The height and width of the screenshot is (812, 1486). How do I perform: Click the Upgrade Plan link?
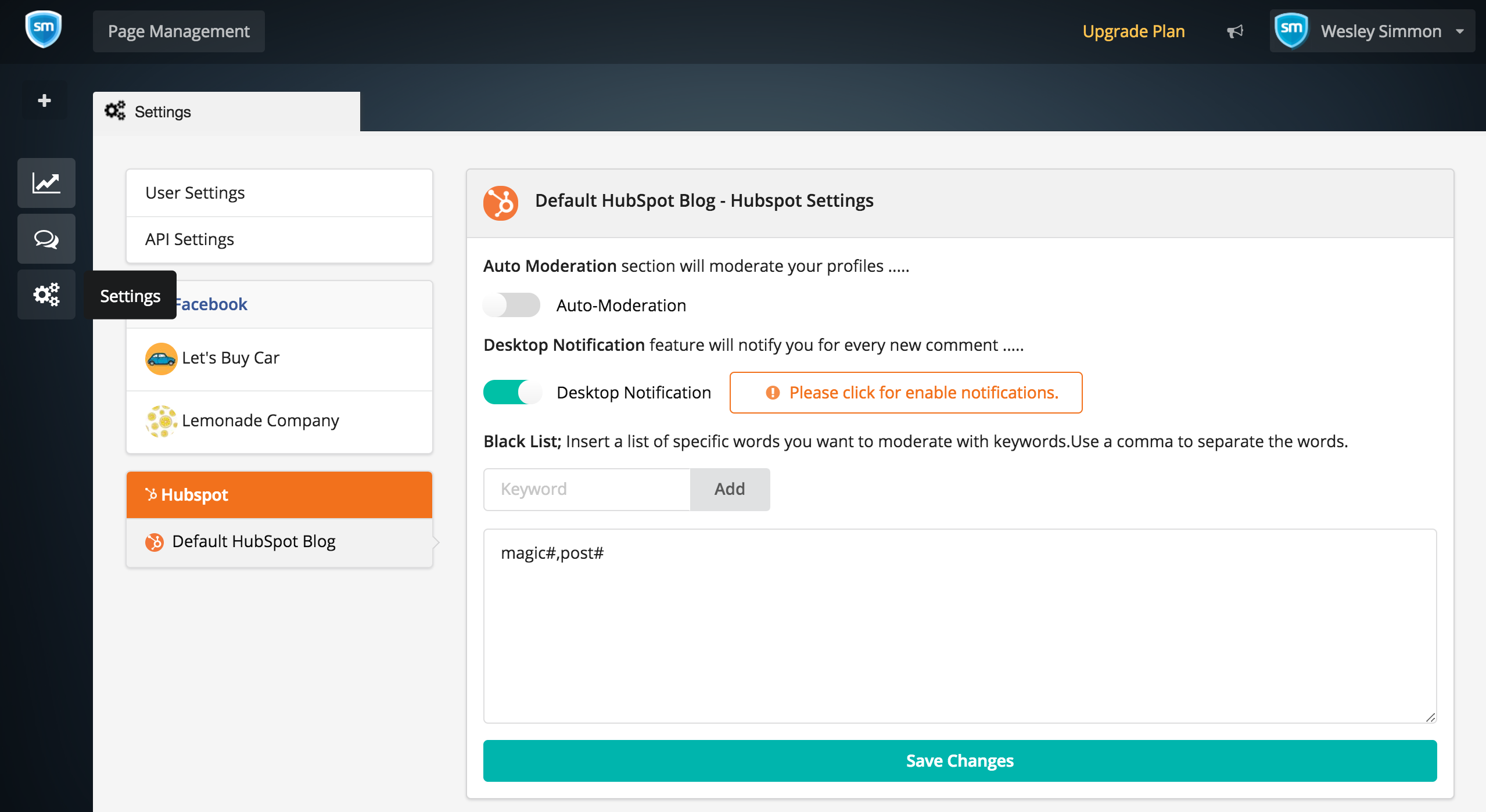(x=1133, y=31)
